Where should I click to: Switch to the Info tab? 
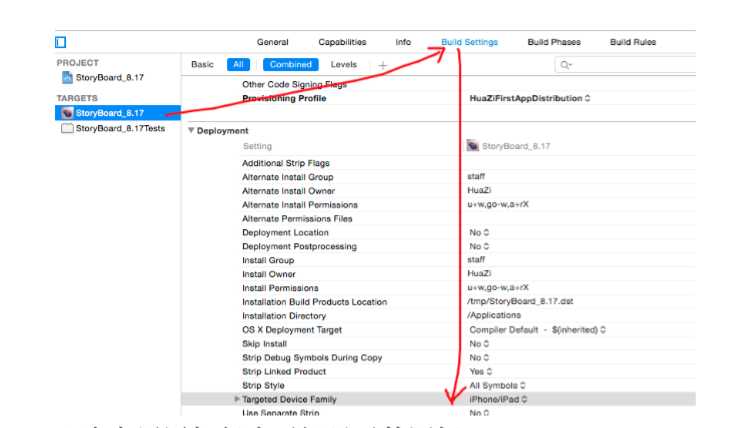coord(403,42)
